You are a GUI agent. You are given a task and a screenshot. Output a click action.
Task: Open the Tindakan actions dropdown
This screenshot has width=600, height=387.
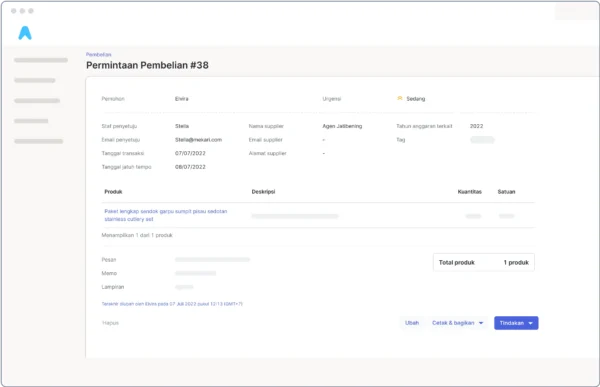click(x=516, y=323)
